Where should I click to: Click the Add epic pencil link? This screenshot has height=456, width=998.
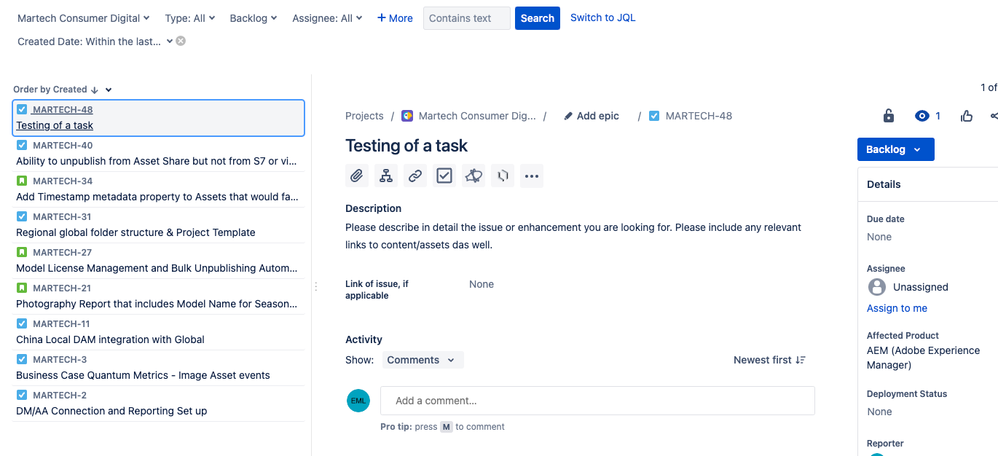pos(591,116)
